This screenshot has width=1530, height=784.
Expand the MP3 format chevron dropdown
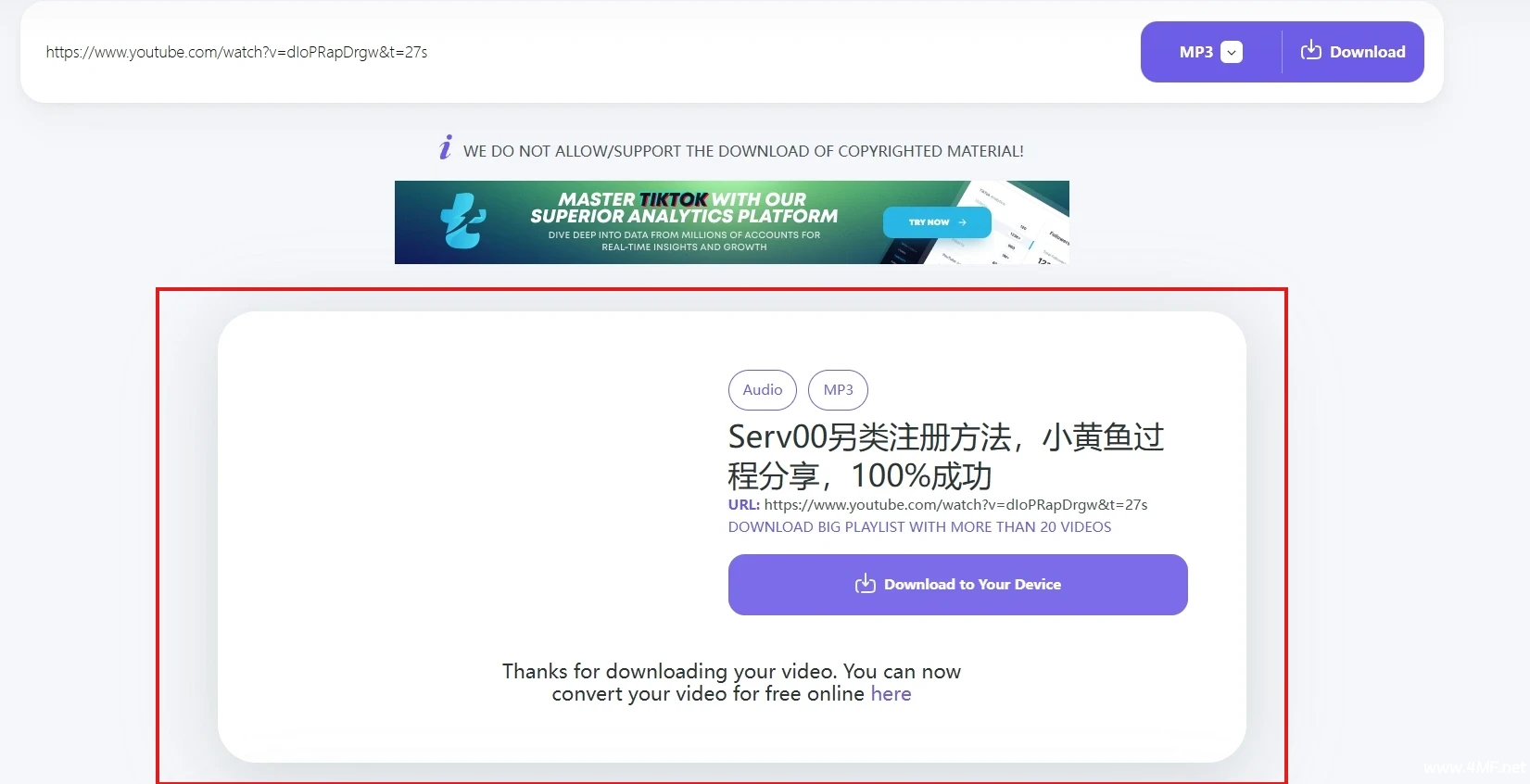click(x=1232, y=52)
